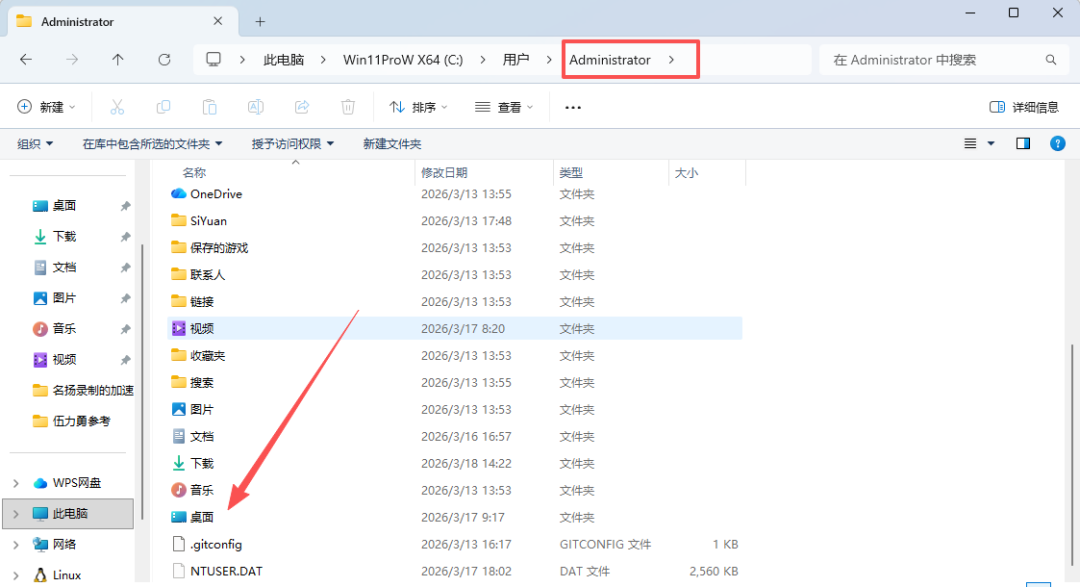This screenshot has height=587, width=1080.
Task: Expand the 网络 tree node
Action: pyautogui.click(x=16, y=544)
